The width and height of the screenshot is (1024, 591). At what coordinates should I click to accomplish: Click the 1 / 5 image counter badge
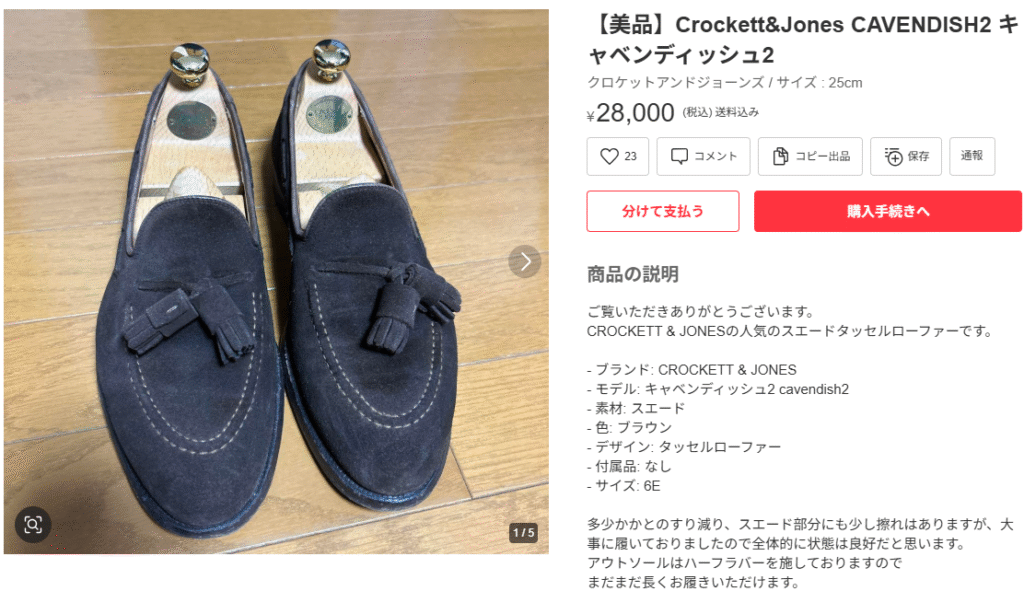tap(524, 532)
